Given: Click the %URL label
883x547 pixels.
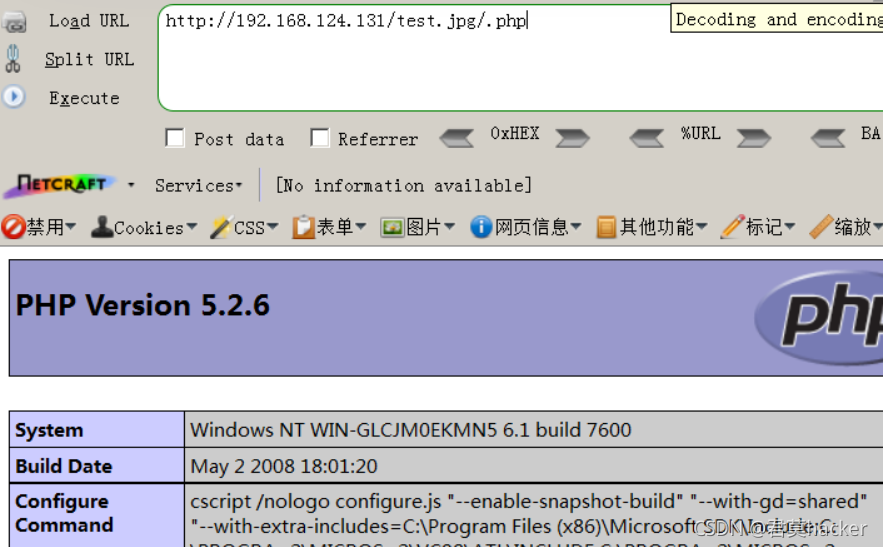Looking at the screenshot, I should click(701, 134).
